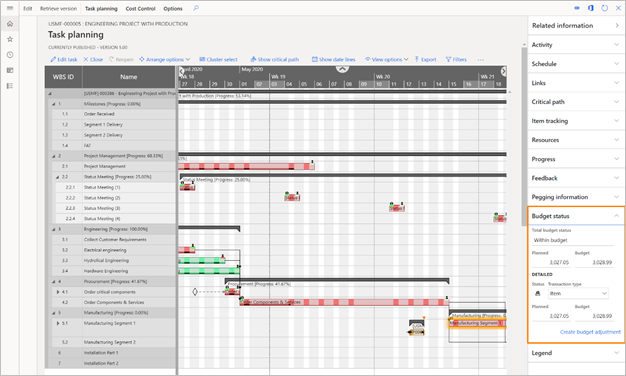Expand the Schedule section
Screen dimensions: 626x376
[575, 64]
